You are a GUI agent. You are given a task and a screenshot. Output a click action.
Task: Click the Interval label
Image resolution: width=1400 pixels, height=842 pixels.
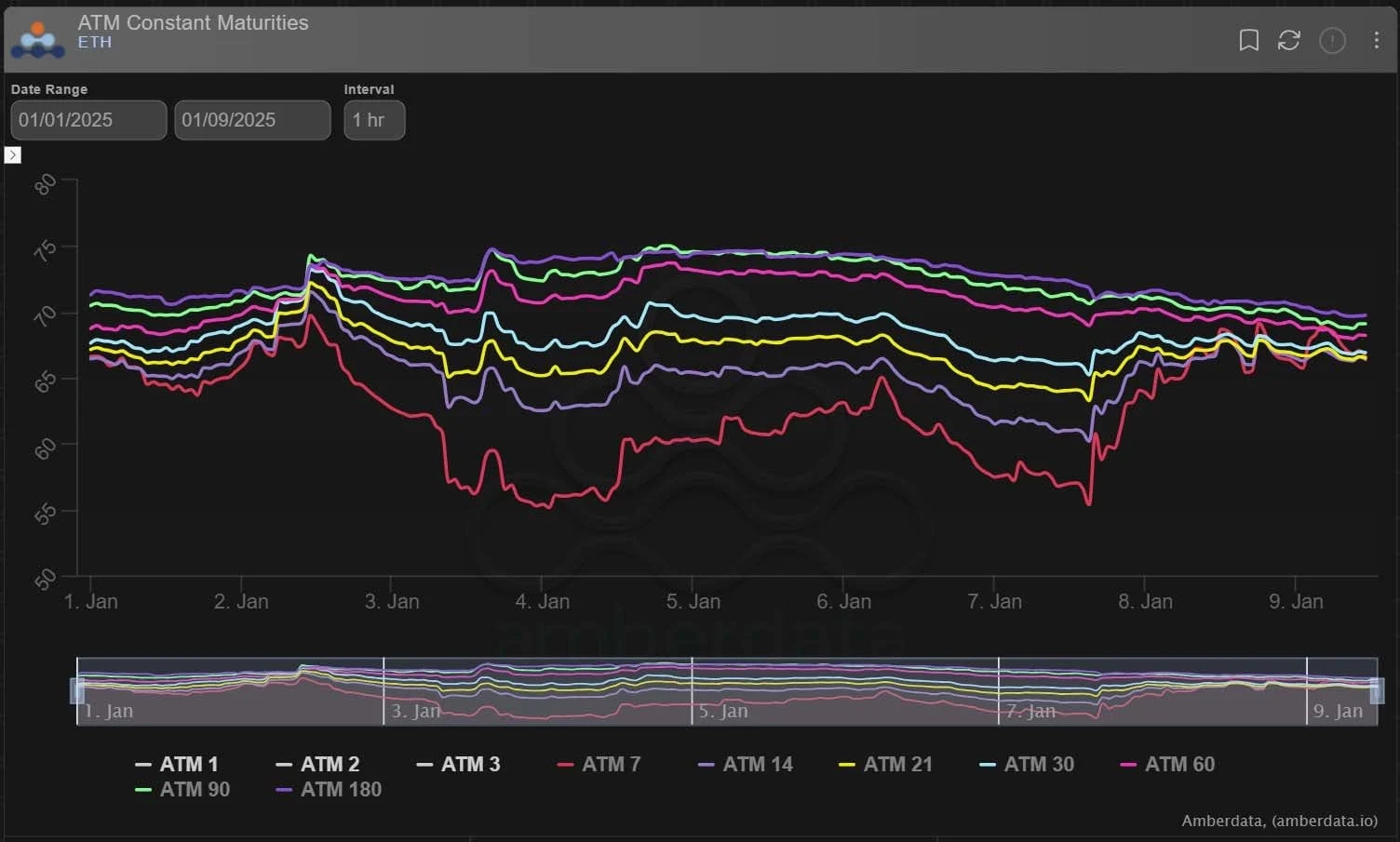(369, 89)
